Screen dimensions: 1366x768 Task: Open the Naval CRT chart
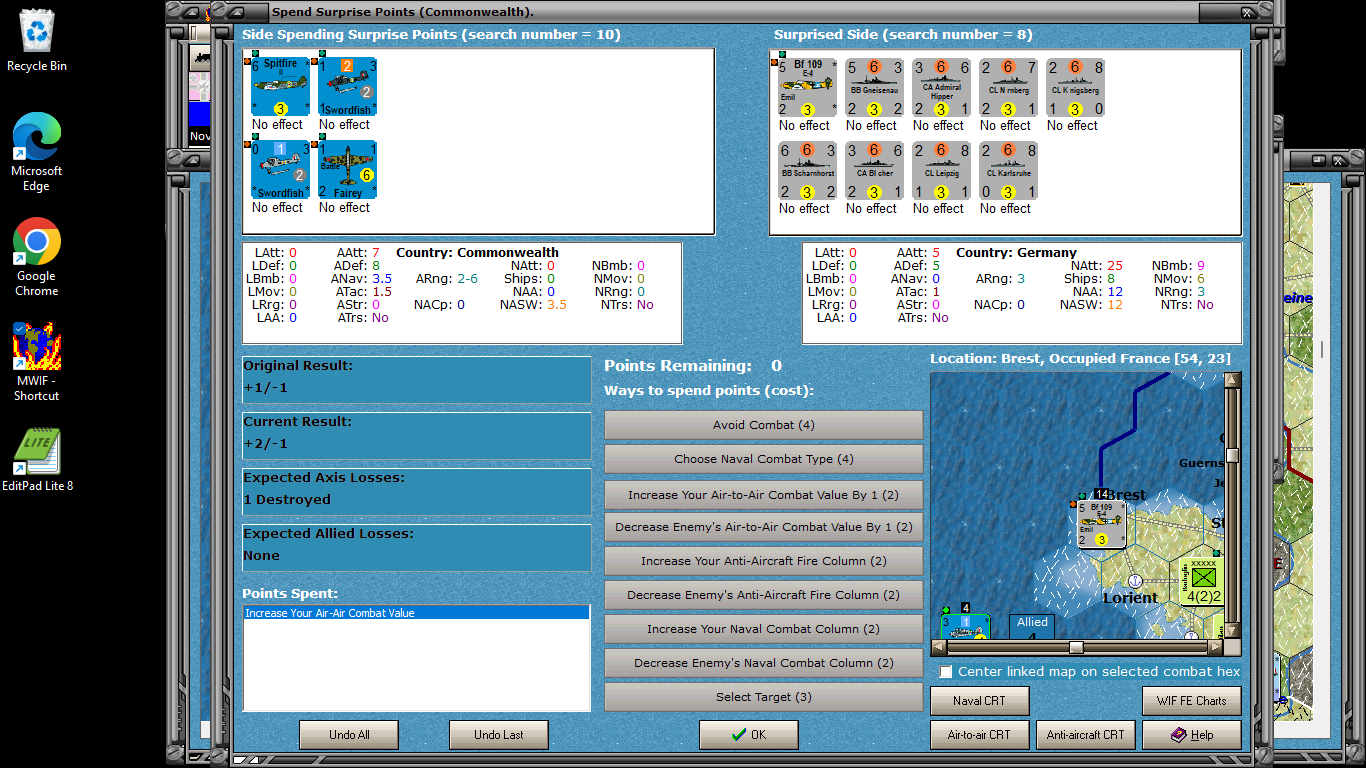point(980,701)
